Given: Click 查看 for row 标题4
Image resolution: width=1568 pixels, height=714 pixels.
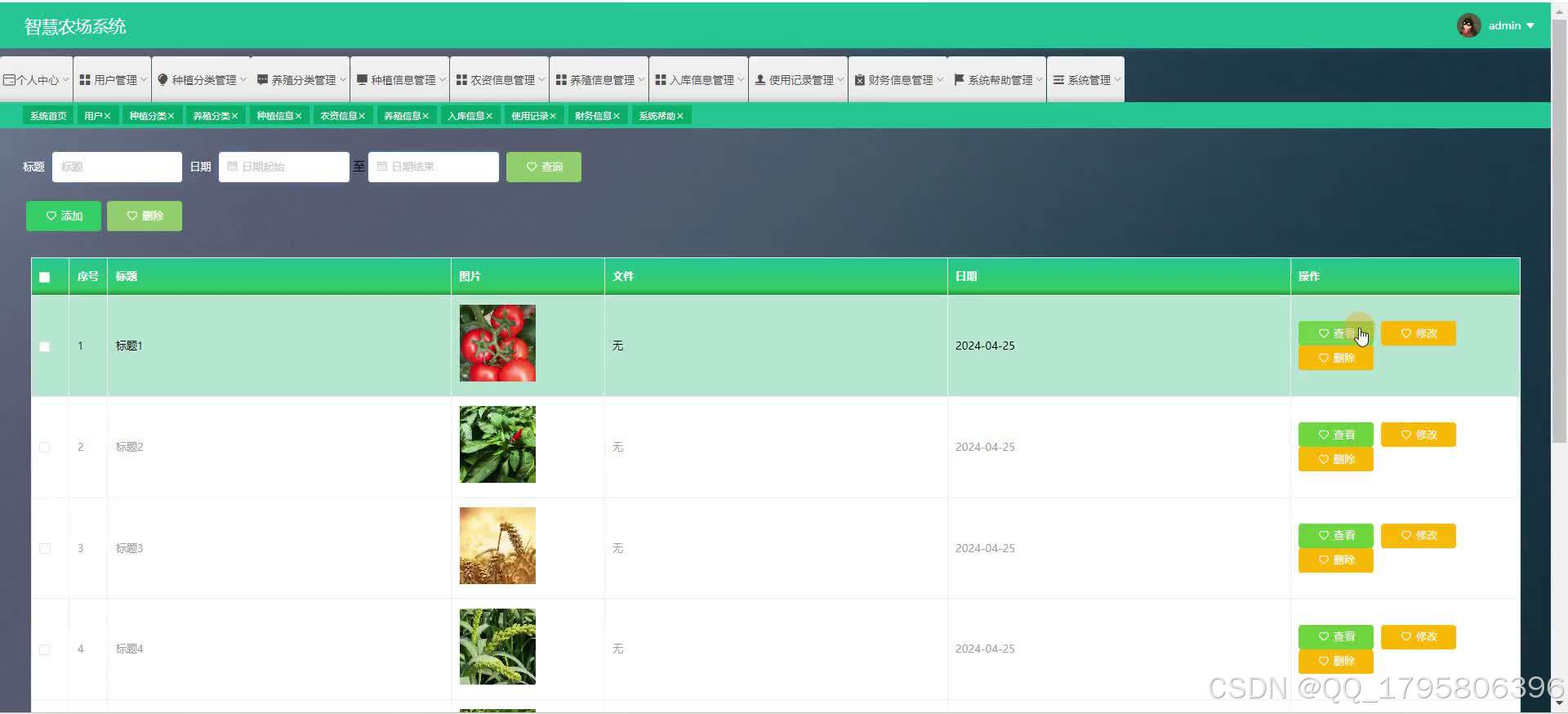Looking at the screenshot, I should click(x=1336, y=636).
